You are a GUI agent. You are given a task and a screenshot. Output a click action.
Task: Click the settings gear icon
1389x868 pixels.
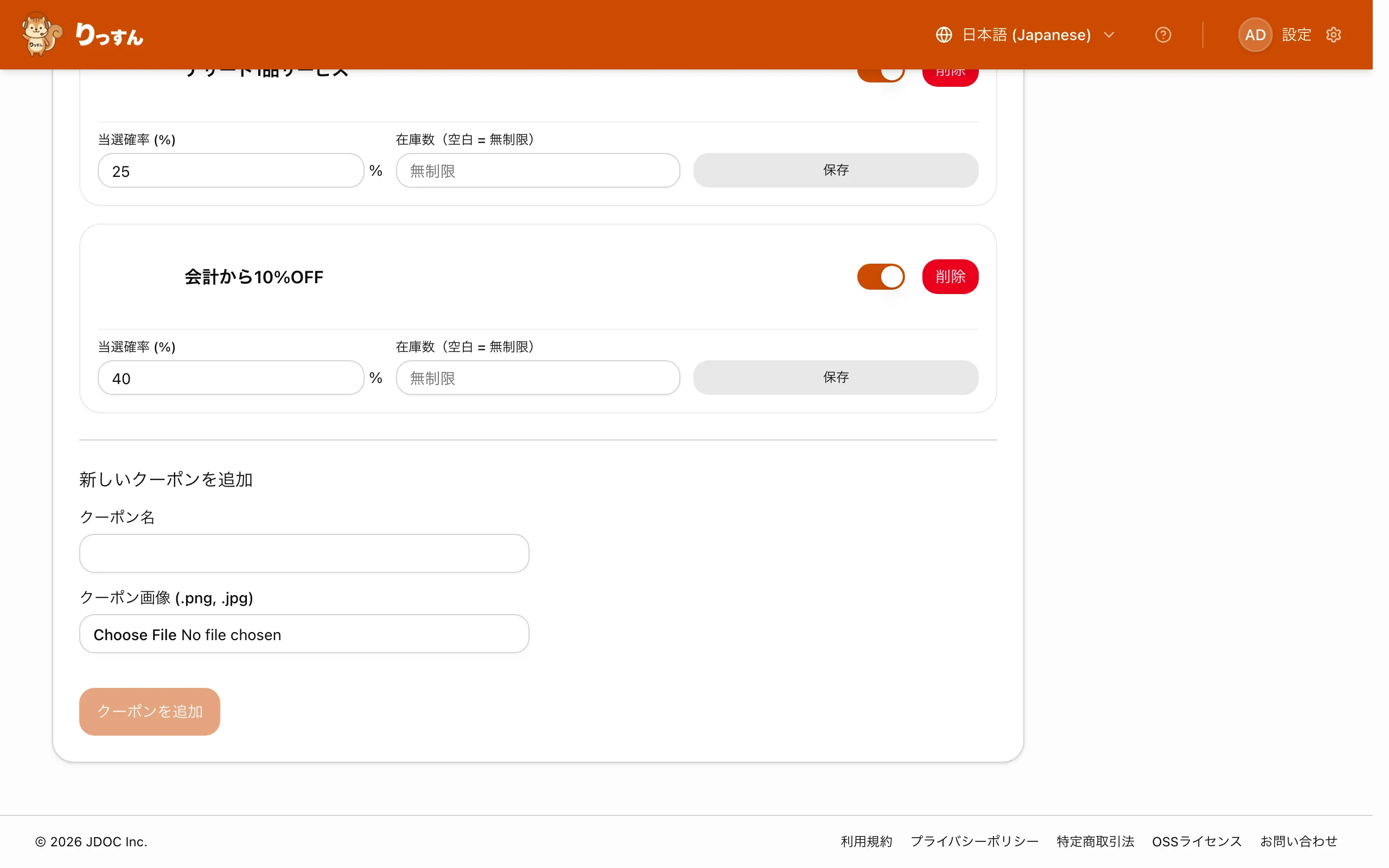[x=1334, y=35]
